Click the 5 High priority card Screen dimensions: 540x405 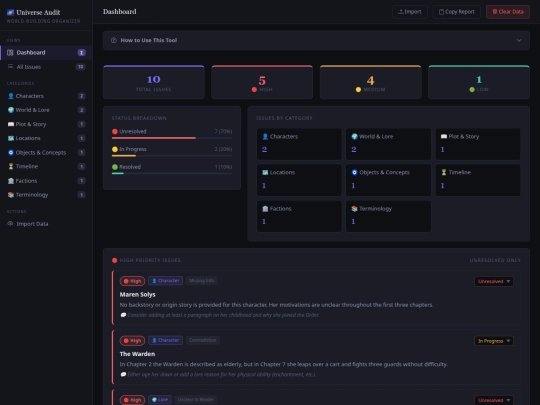pos(262,82)
